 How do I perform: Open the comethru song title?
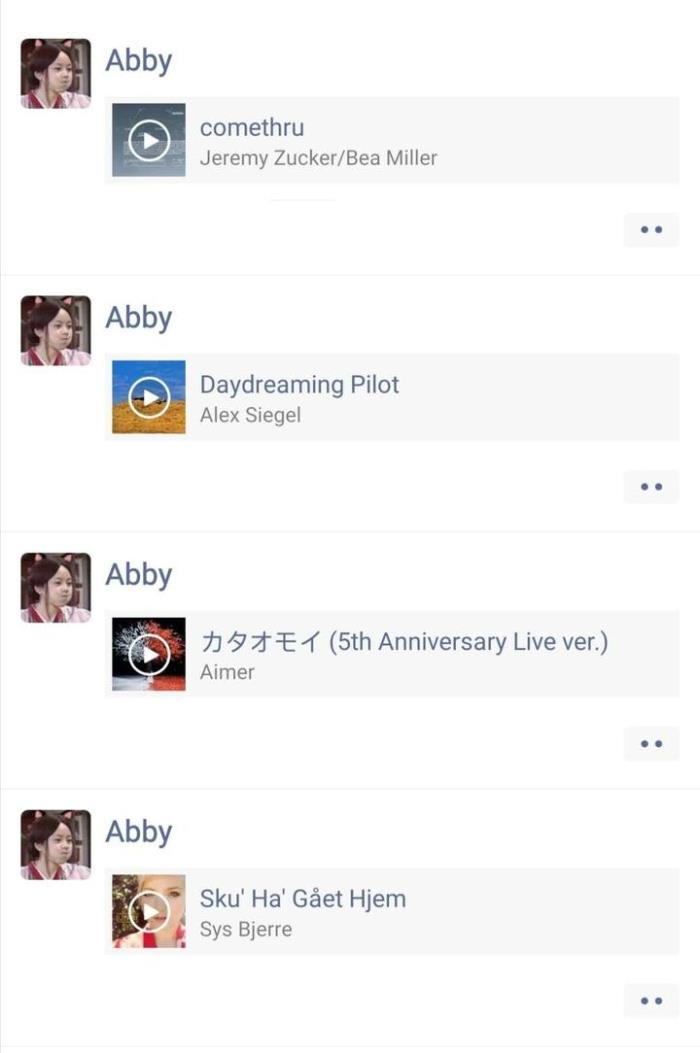(252, 127)
